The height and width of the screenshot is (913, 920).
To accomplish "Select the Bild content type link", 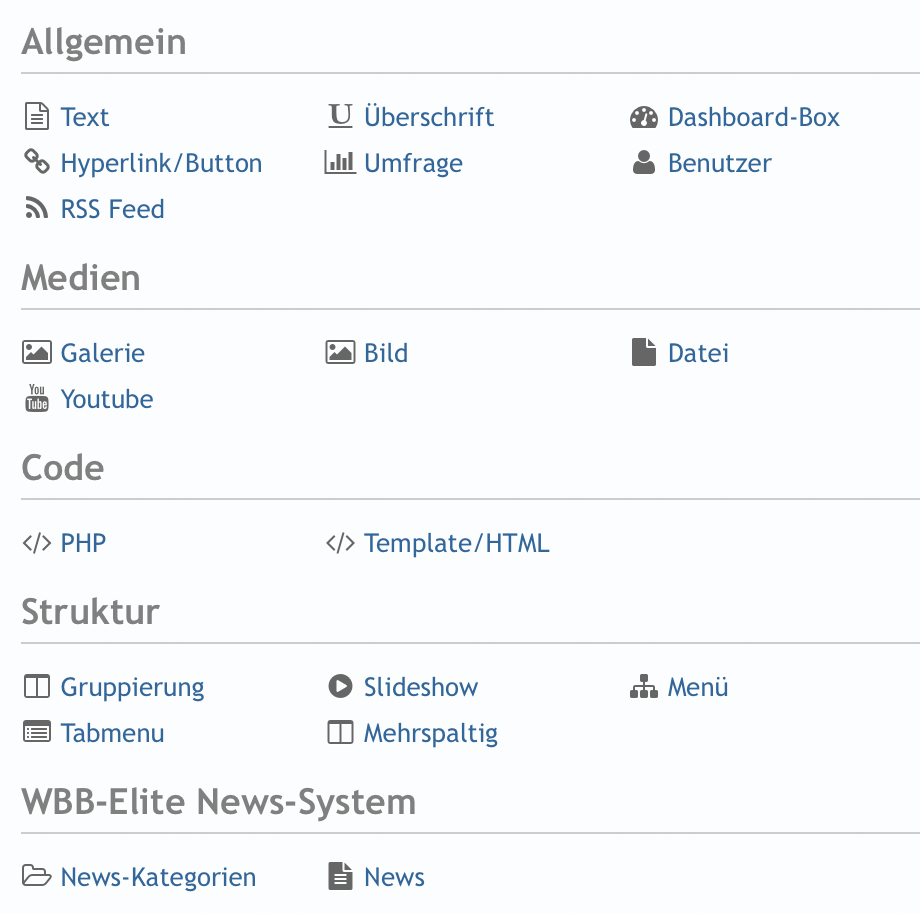I will pos(386,353).
